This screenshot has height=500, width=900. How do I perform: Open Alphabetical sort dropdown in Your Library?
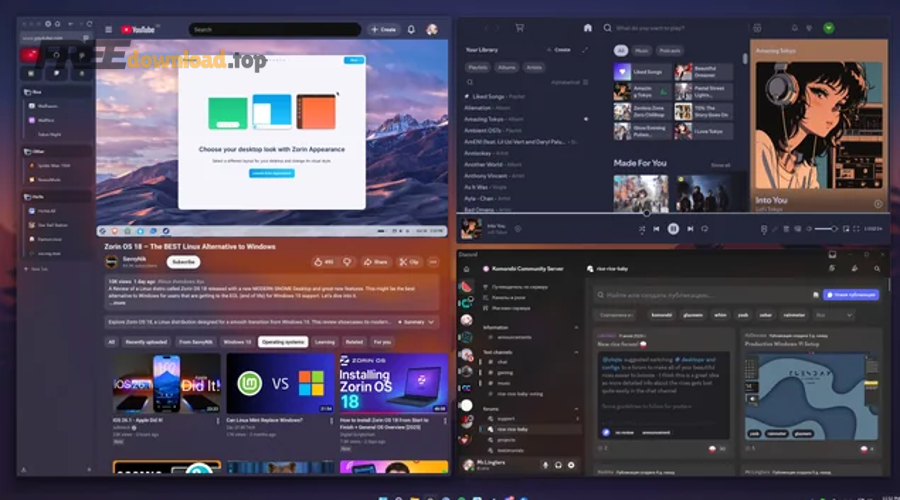[x=567, y=82]
